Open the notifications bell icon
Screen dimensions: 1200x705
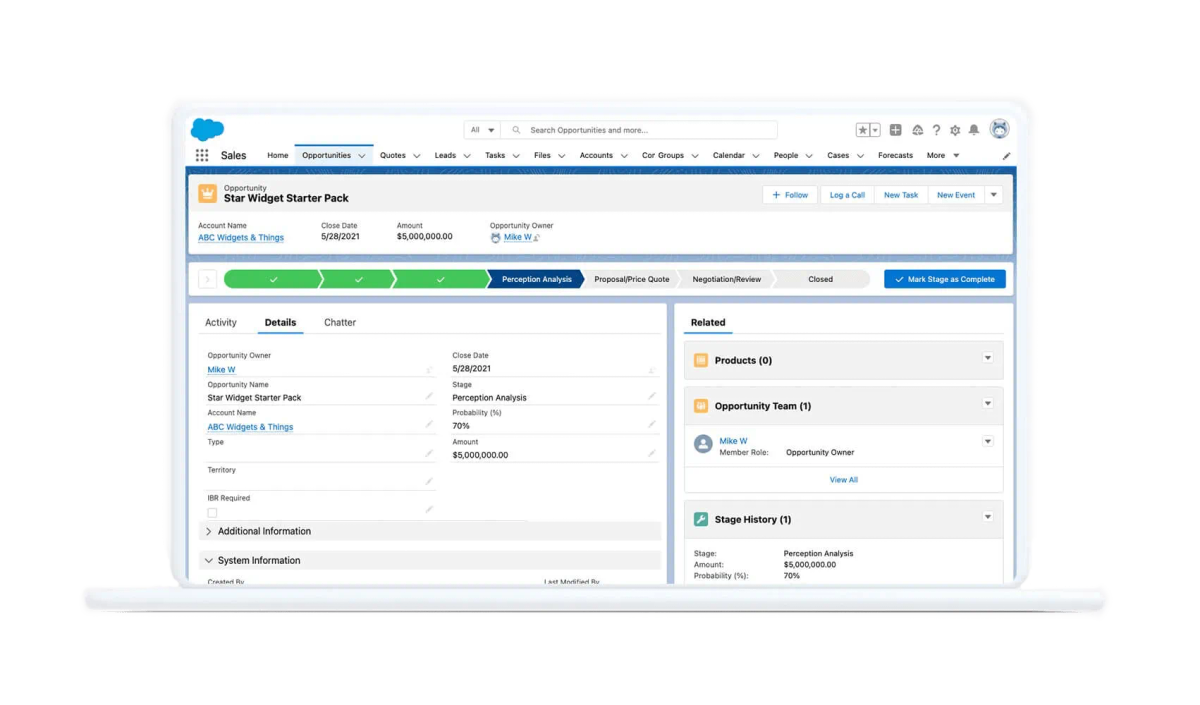pyautogui.click(x=974, y=130)
